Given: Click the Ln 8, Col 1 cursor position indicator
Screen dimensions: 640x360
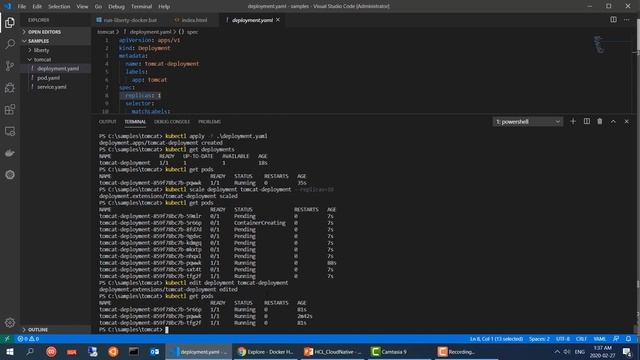Looking at the screenshot, I should [x=496, y=339].
